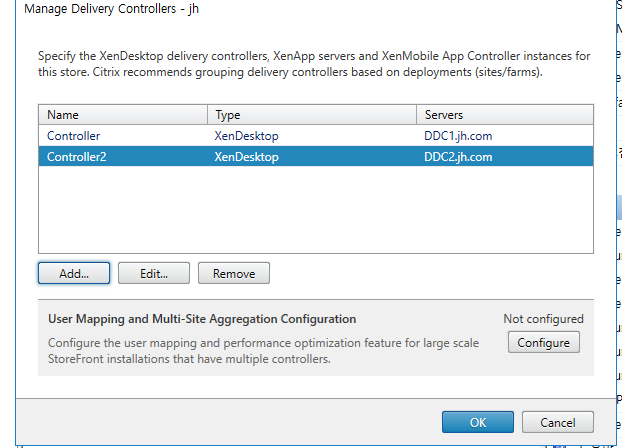
Task: Click the Add... button
Action: tap(74, 273)
